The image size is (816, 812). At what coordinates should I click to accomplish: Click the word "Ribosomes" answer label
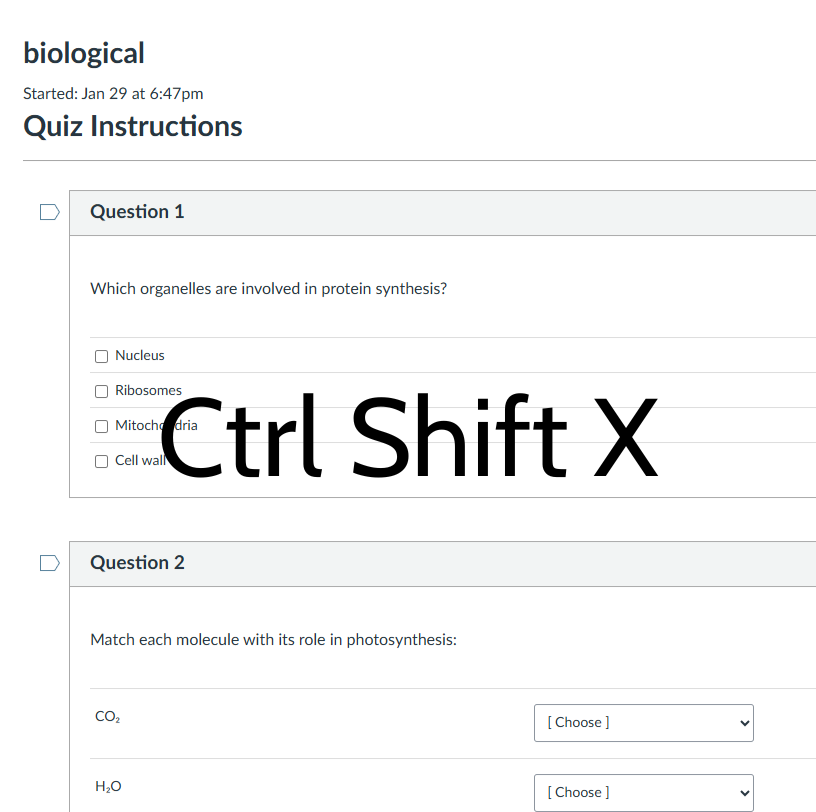(x=148, y=391)
